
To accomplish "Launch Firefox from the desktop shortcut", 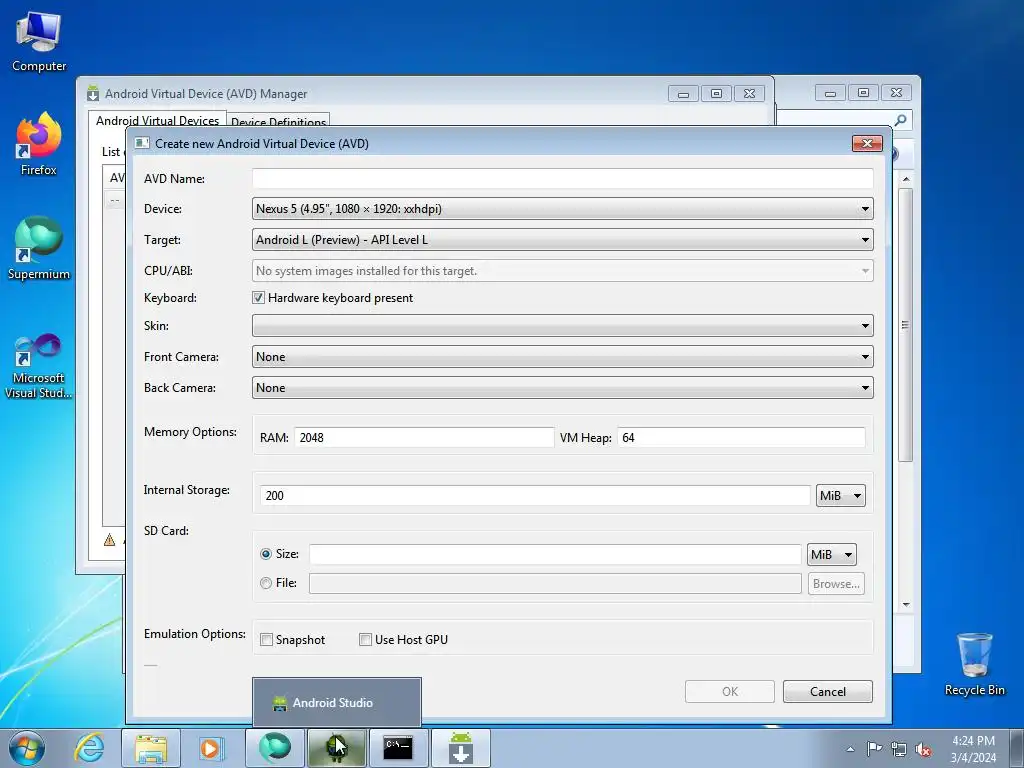I will 39,144.
